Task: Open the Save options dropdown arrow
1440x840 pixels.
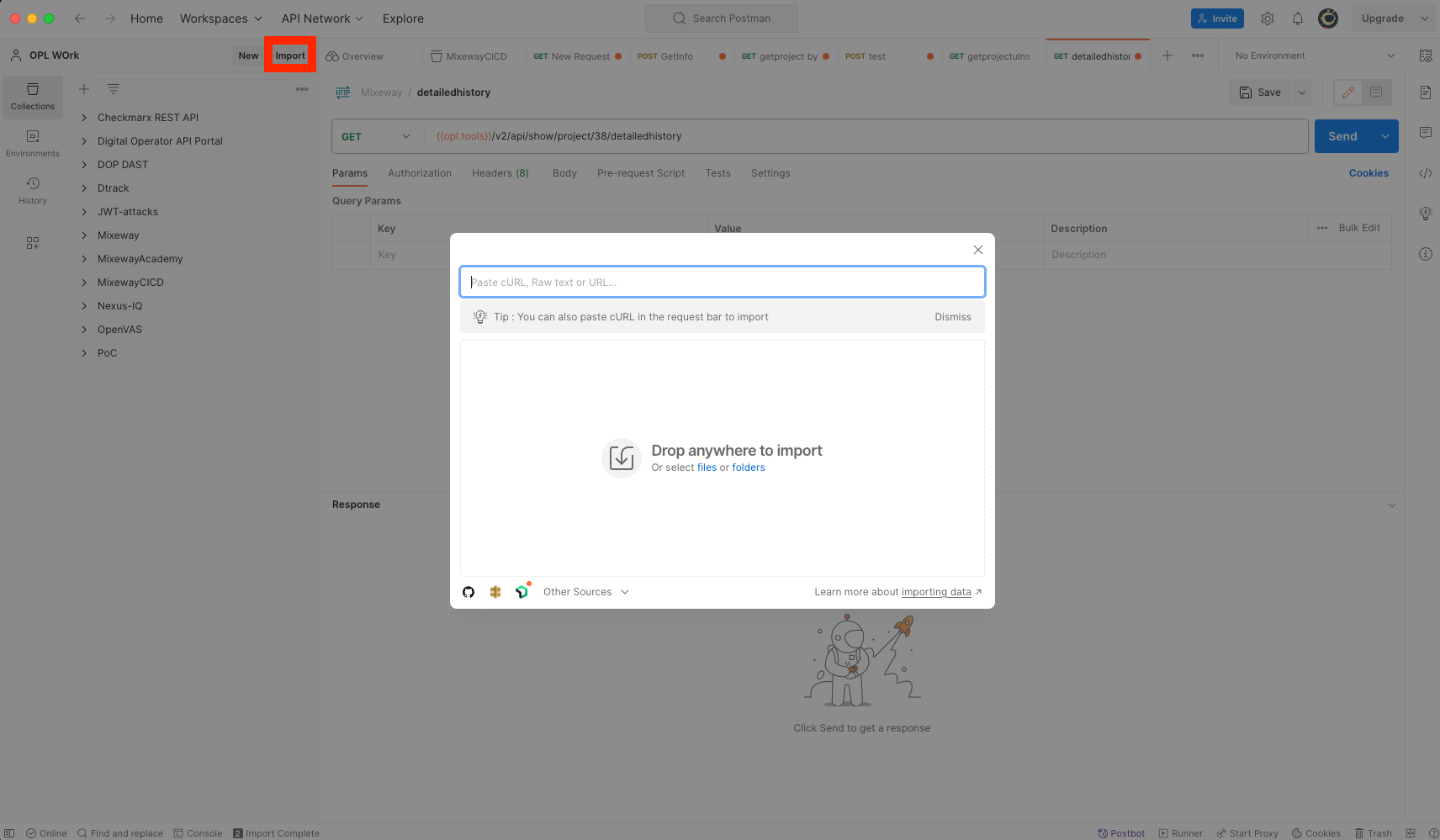Action: pos(1302,92)
